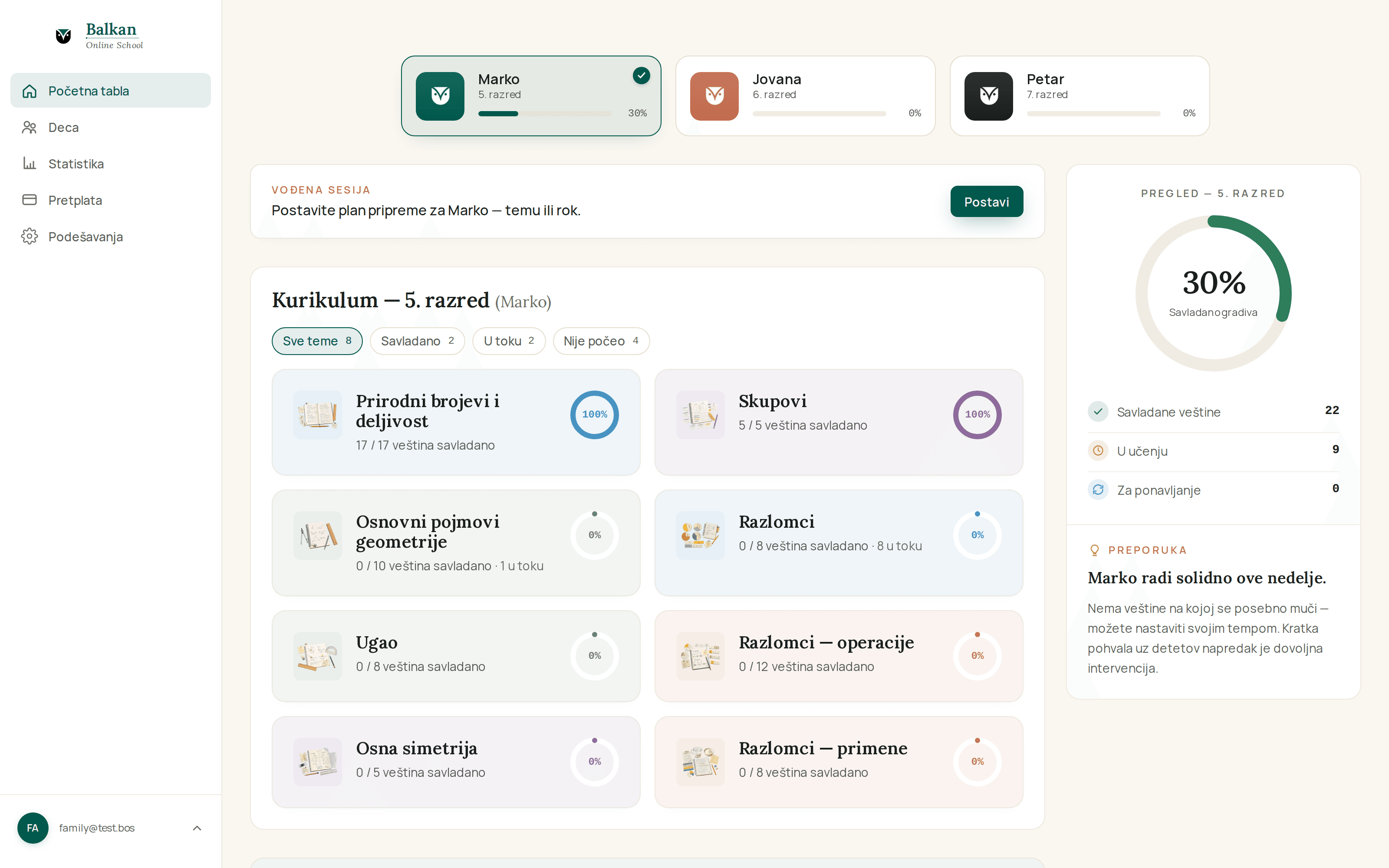Click the 'PREGLED — 5. RAZRED' label
Screen dimensions: 1389x868
point(1213,194)
